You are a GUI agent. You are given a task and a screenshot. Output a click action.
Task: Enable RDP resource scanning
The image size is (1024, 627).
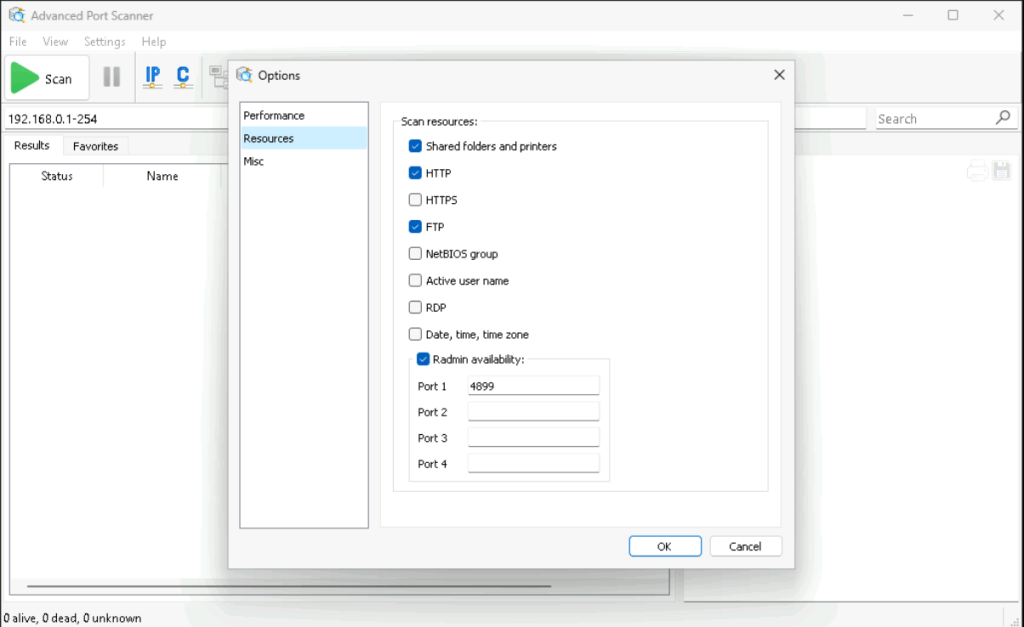416,308
